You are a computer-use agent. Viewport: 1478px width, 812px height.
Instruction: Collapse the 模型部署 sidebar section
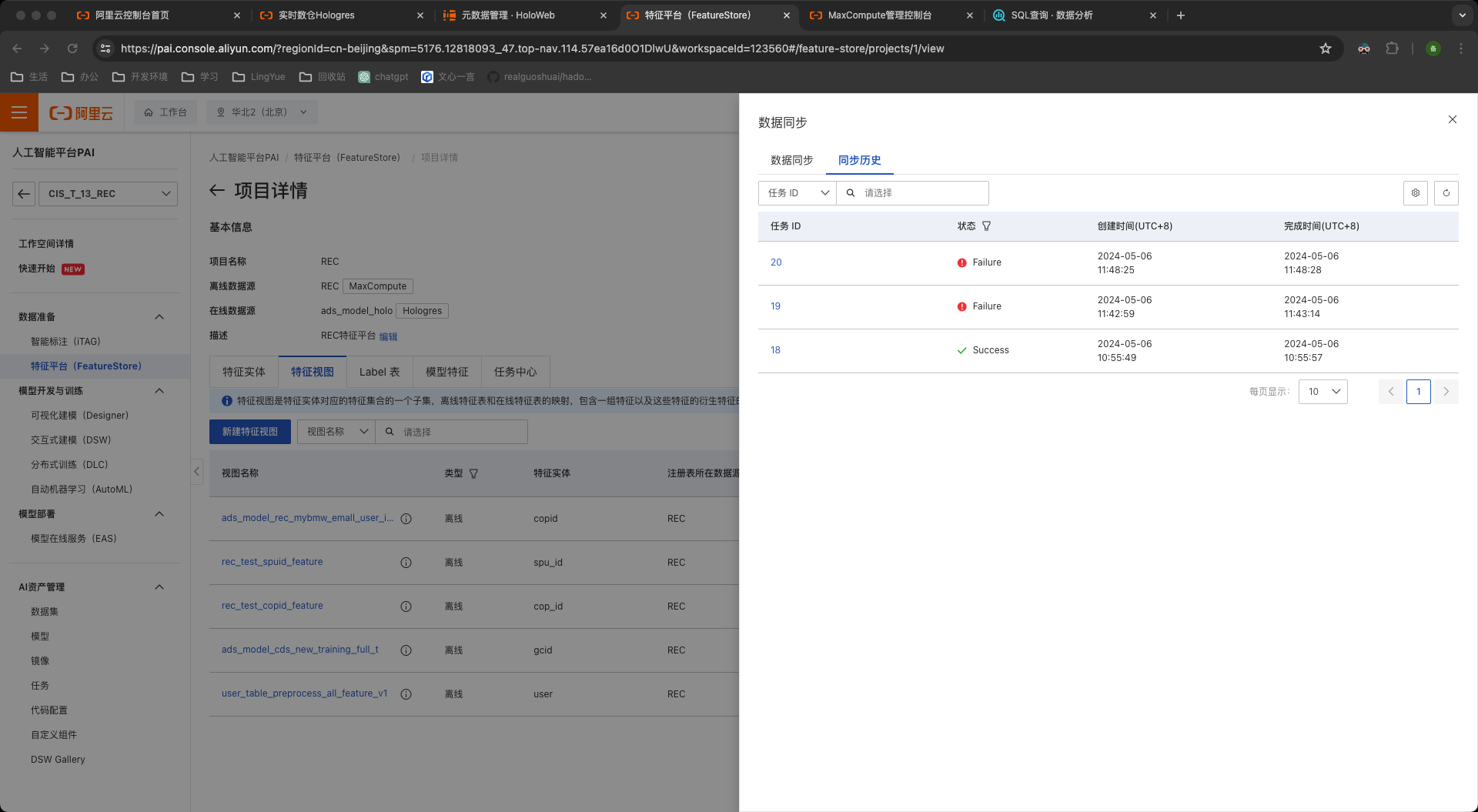159,514
